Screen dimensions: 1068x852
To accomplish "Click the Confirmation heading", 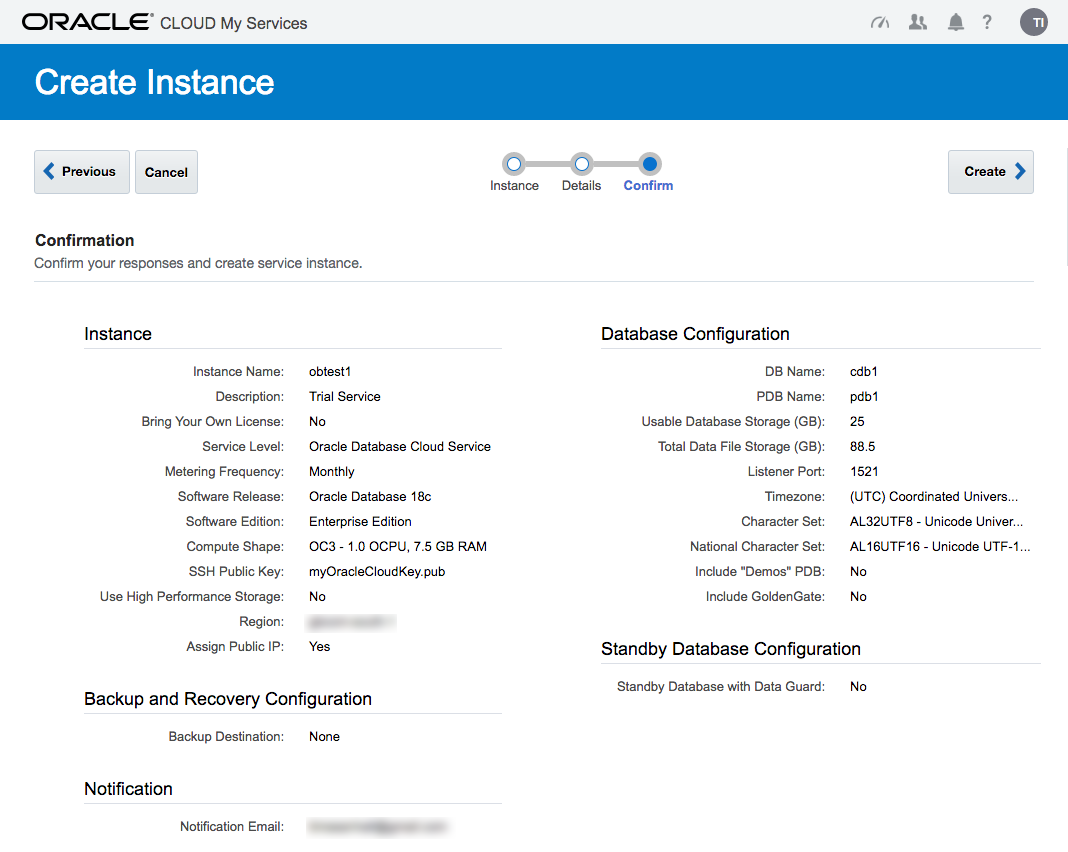I will 84,240.
